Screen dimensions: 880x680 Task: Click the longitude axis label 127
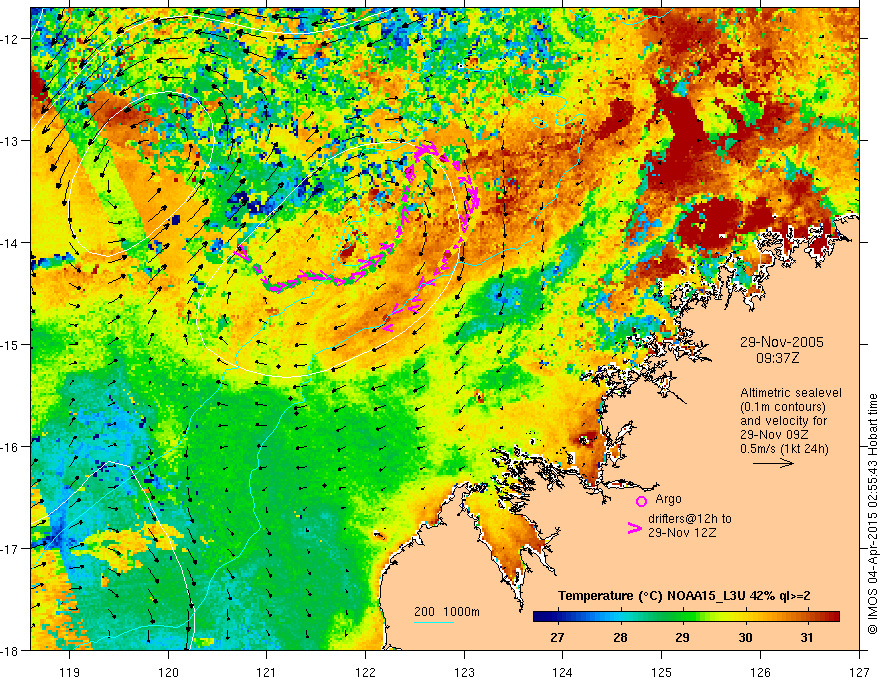(859, 672)
